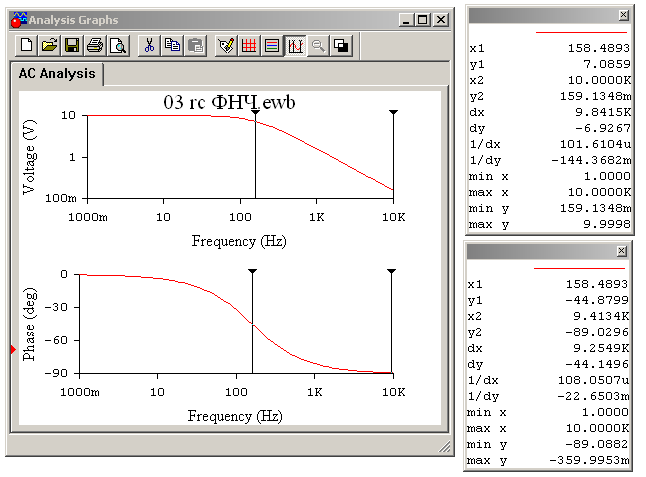Select the AC Analysis tab
The width and height of the screenshot is (646, 477).
[57, 73]
